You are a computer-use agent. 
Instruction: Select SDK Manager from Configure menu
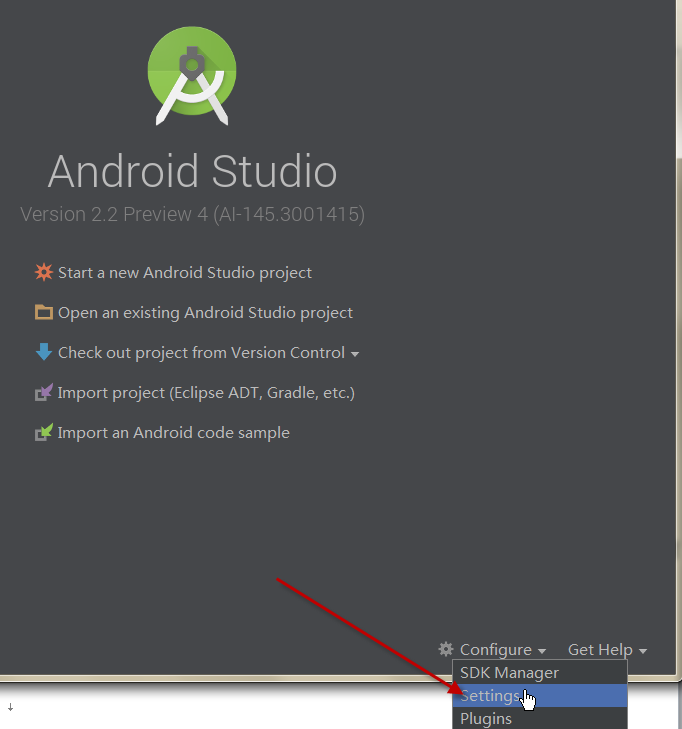click(x=540, y=673)
